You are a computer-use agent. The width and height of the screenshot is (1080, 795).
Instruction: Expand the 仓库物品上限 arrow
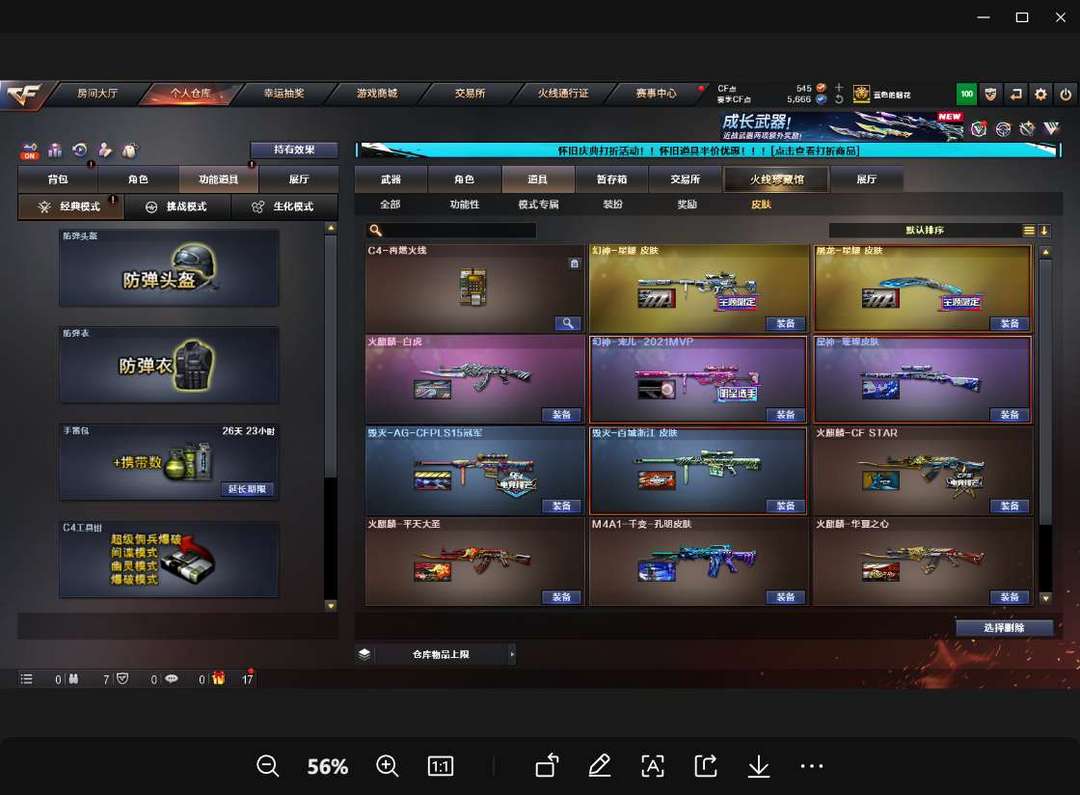point(512,654)
